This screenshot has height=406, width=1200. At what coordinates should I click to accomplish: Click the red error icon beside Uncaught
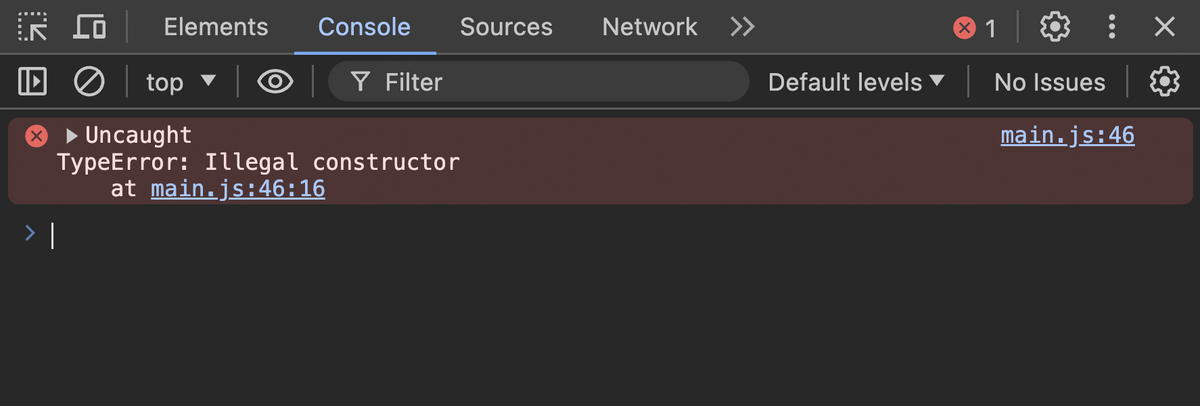click(x=36, y=136)
